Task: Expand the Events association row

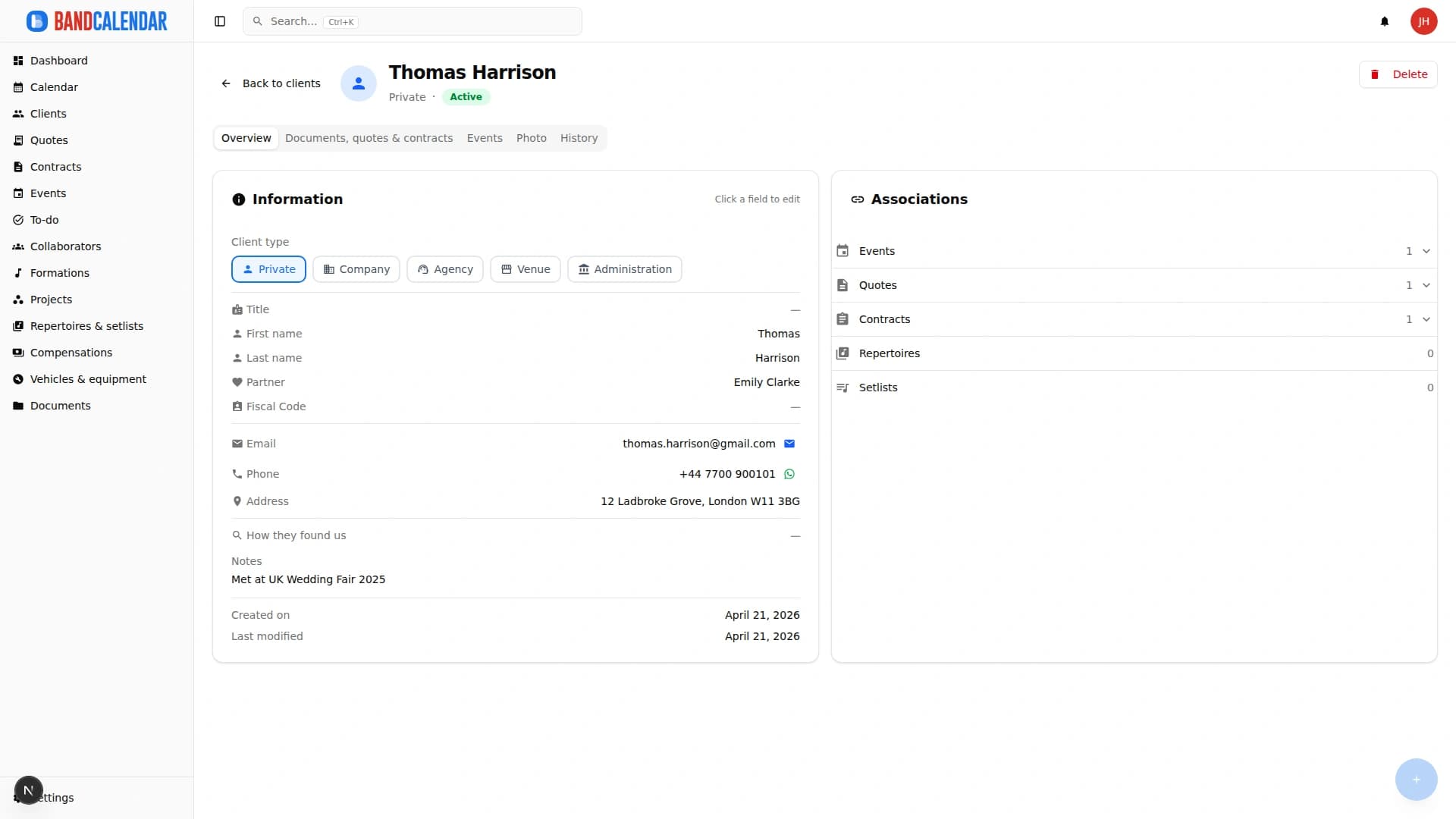Action: point(1134,251)
